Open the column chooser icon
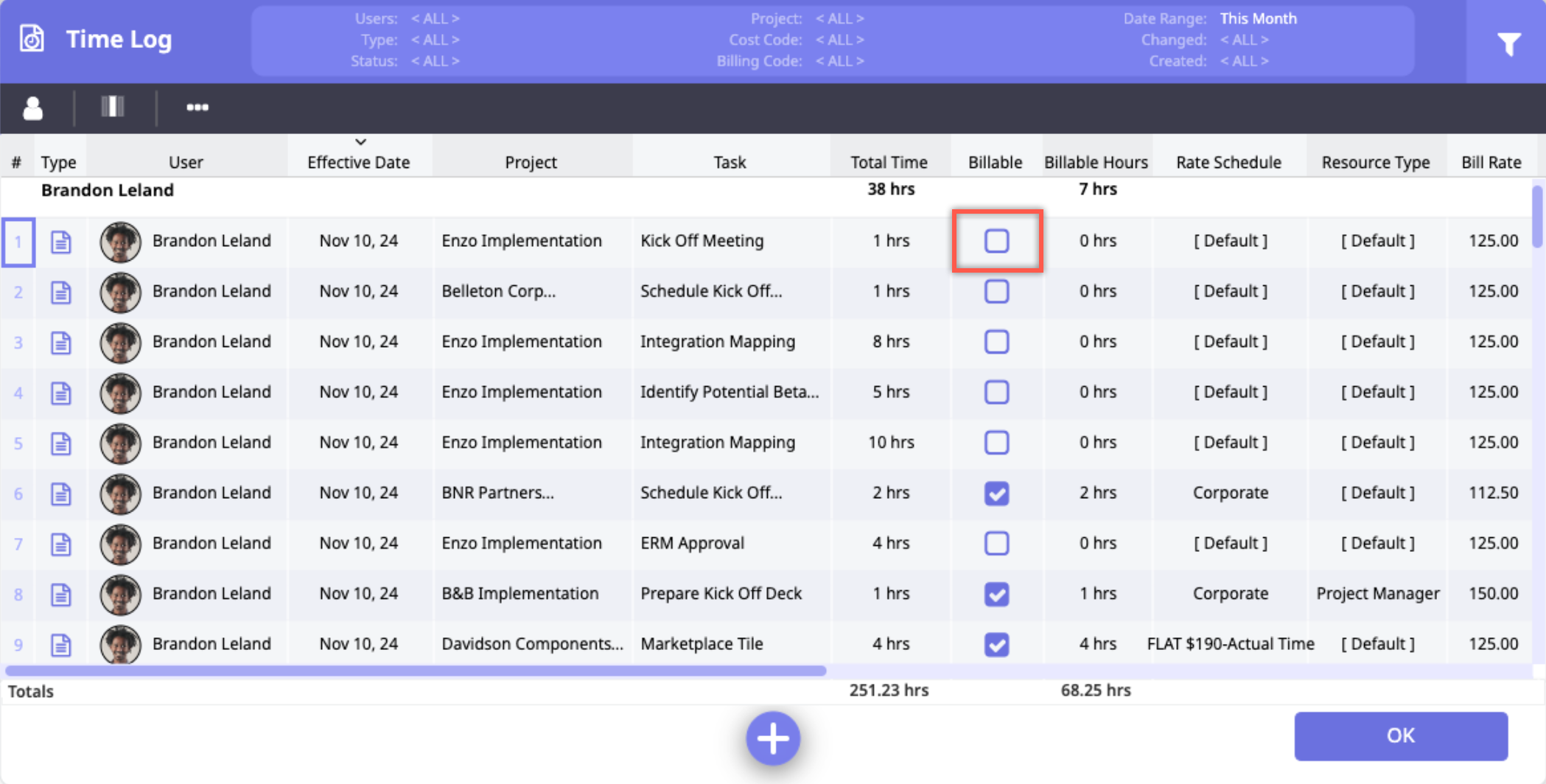Screen dimensions: 1546x784 click(113, 108)
